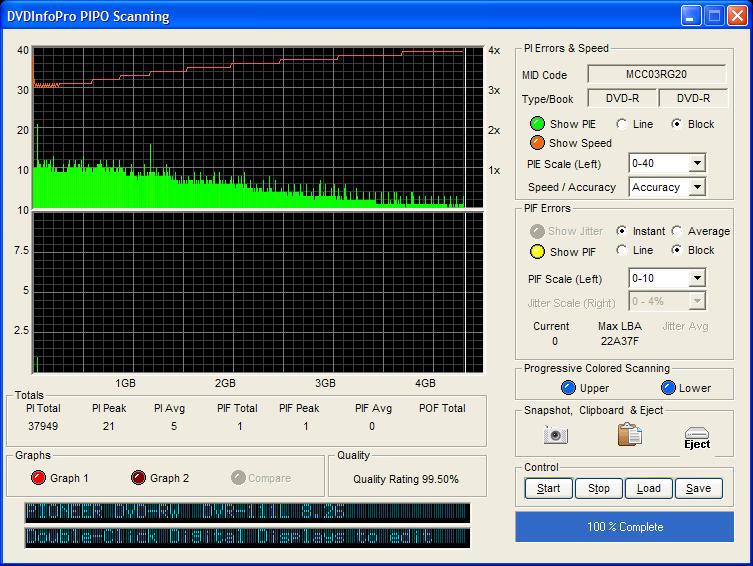The width and height of the screenshot is (753, 566).
Task: Toggle the yellow Show PIF indicator
Action: [537, 252]
